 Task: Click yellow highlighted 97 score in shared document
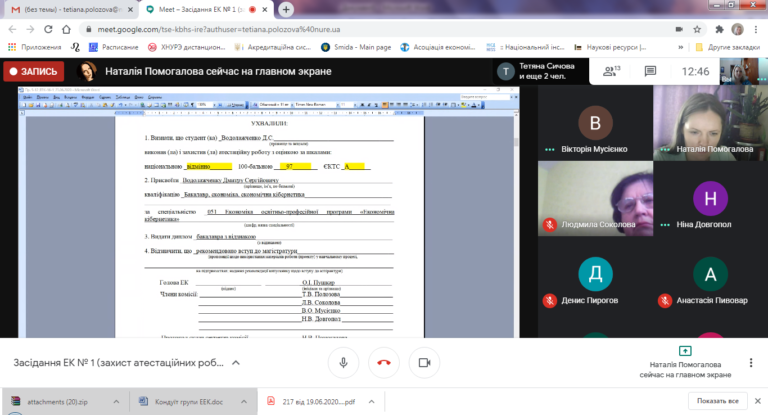click(x=295, y=167)
